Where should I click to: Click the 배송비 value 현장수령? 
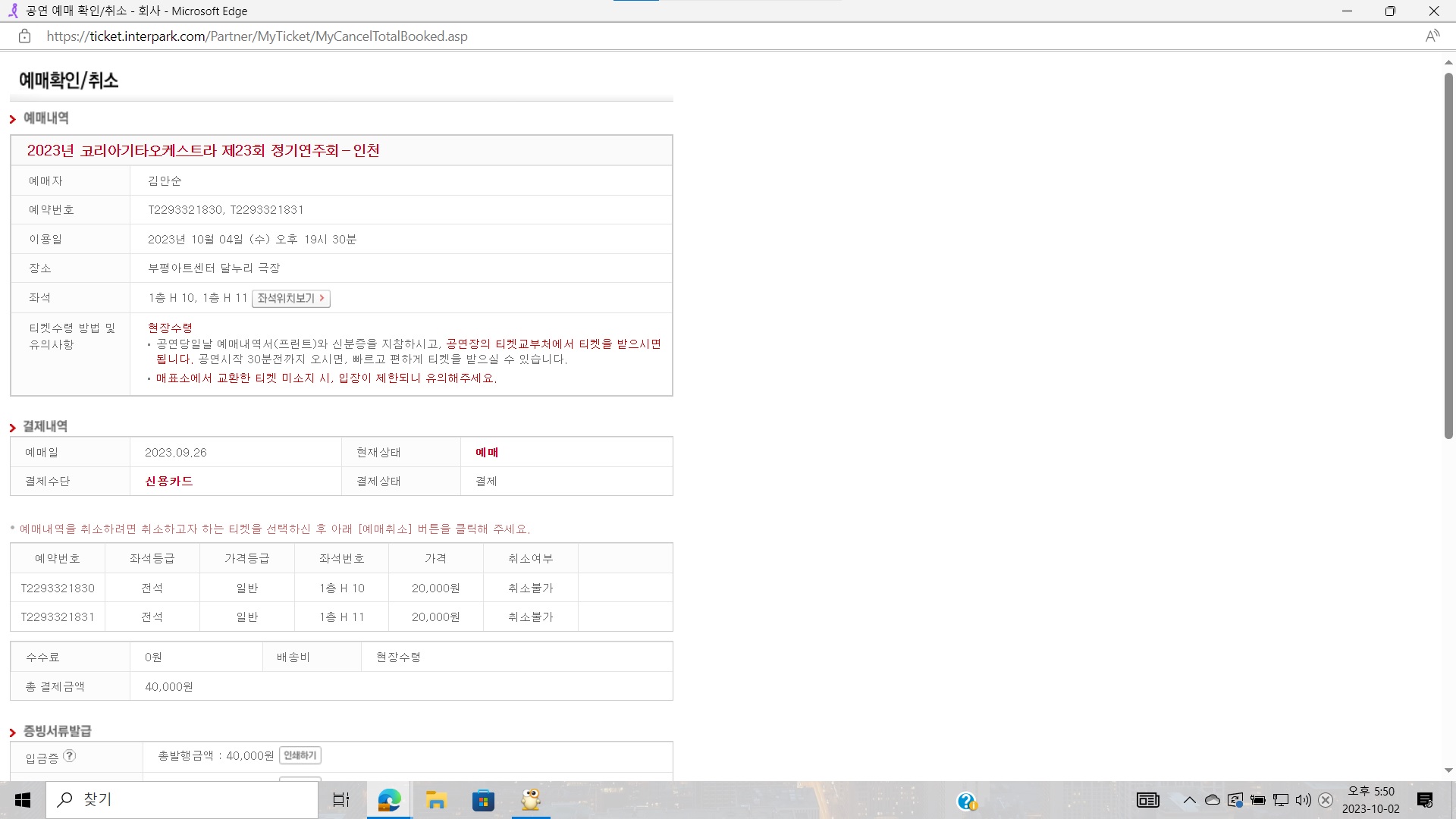click(x=398, y=657)
